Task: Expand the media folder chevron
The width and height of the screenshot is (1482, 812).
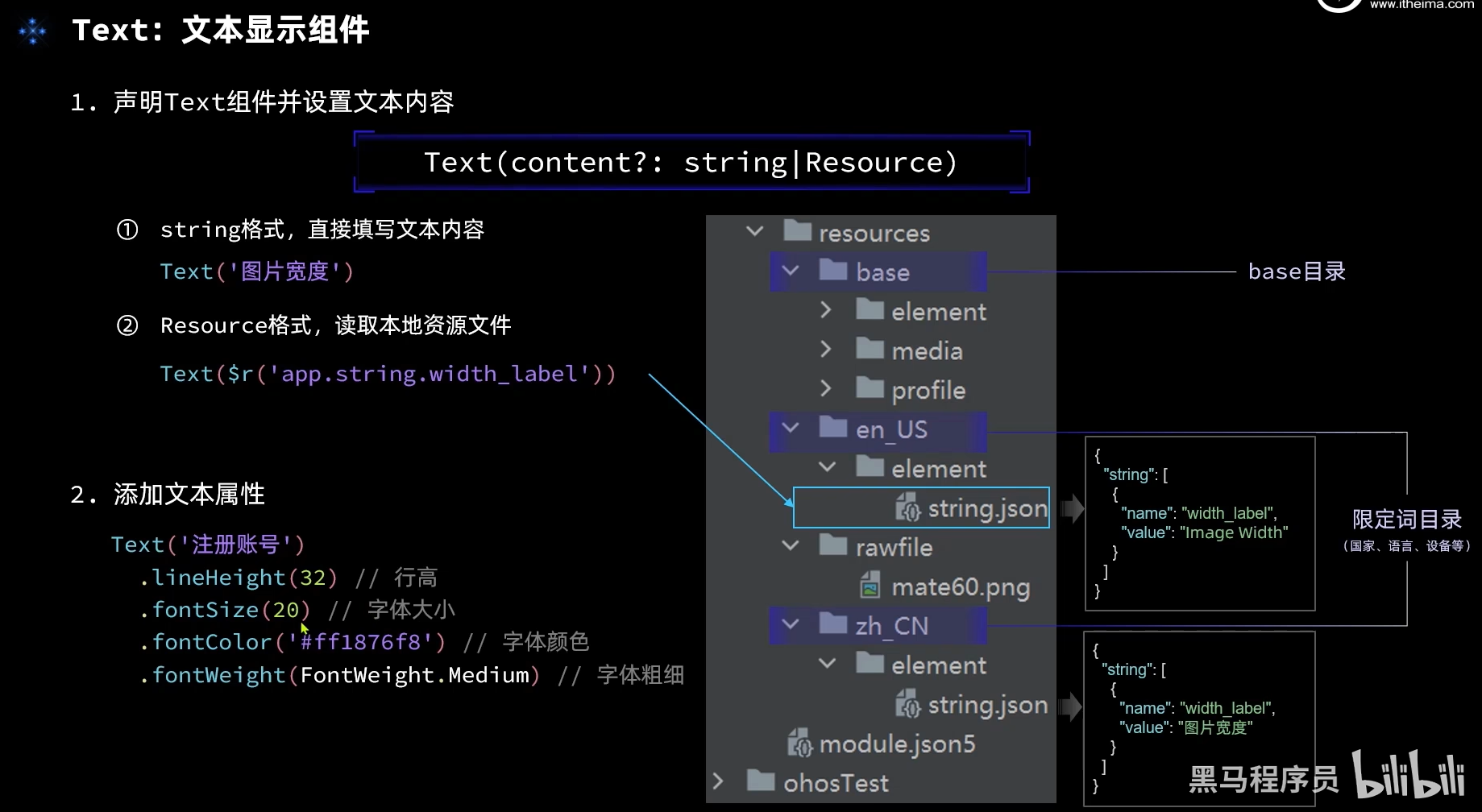Action: click(x=825, y=350)
